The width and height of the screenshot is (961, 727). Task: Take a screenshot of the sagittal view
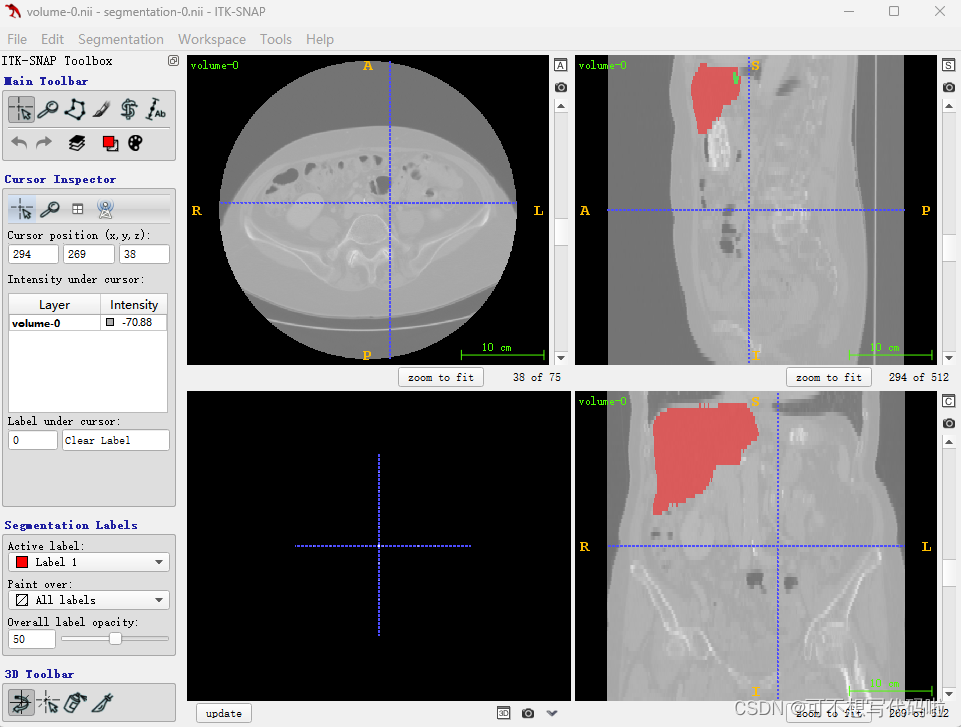pos(949,87)
